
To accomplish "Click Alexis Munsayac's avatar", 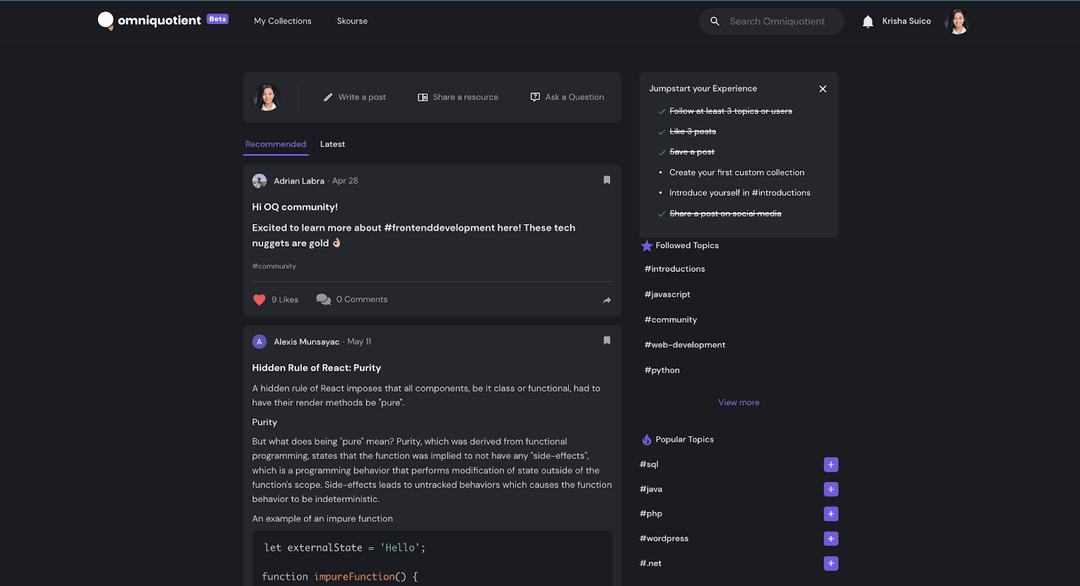I will point(260,342).
